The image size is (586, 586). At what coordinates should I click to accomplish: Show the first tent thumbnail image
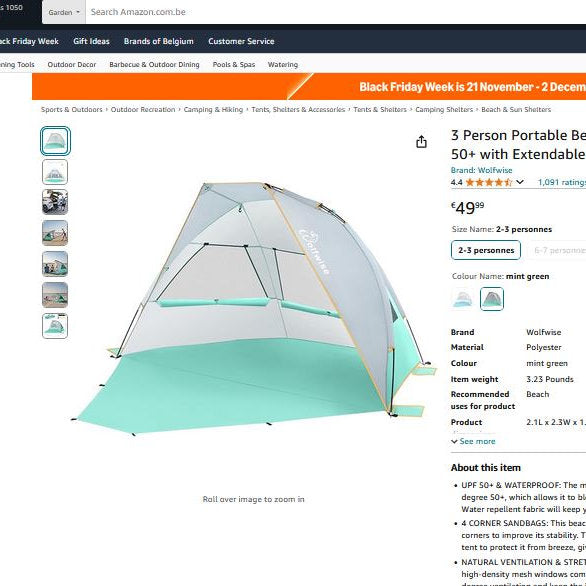[55, 141]
